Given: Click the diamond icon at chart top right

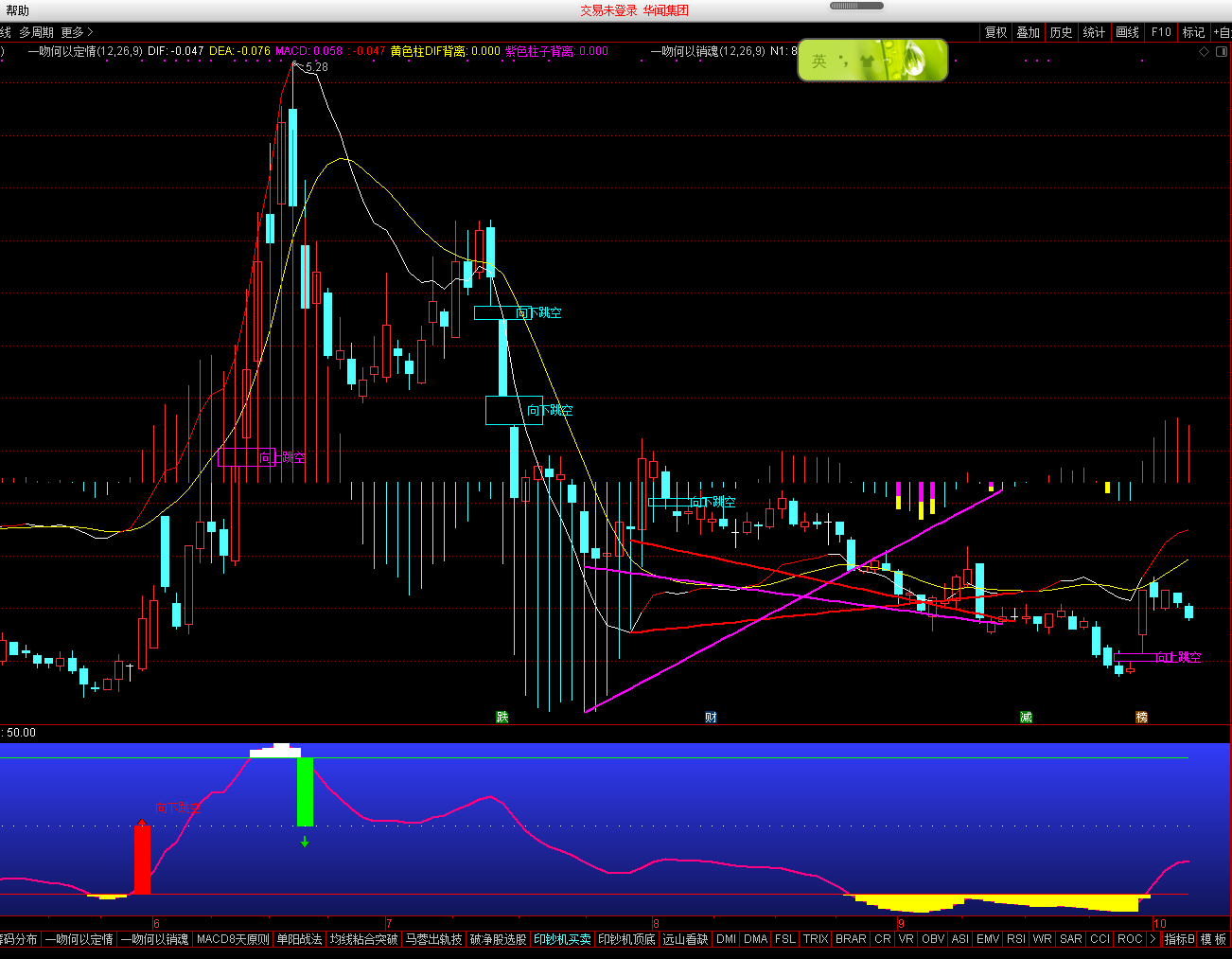Looking at the screenshot, I should (1204, 52).
